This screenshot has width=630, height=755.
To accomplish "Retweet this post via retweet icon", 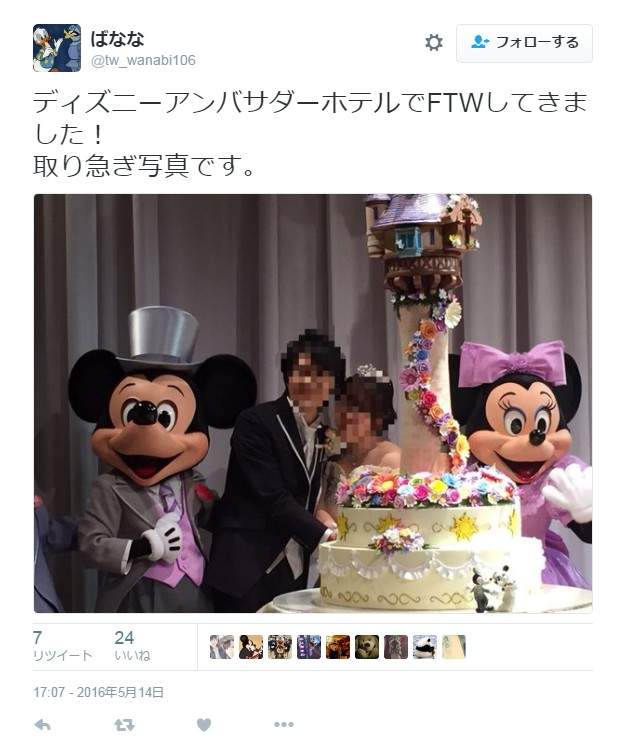I will [x=124, y=725].
